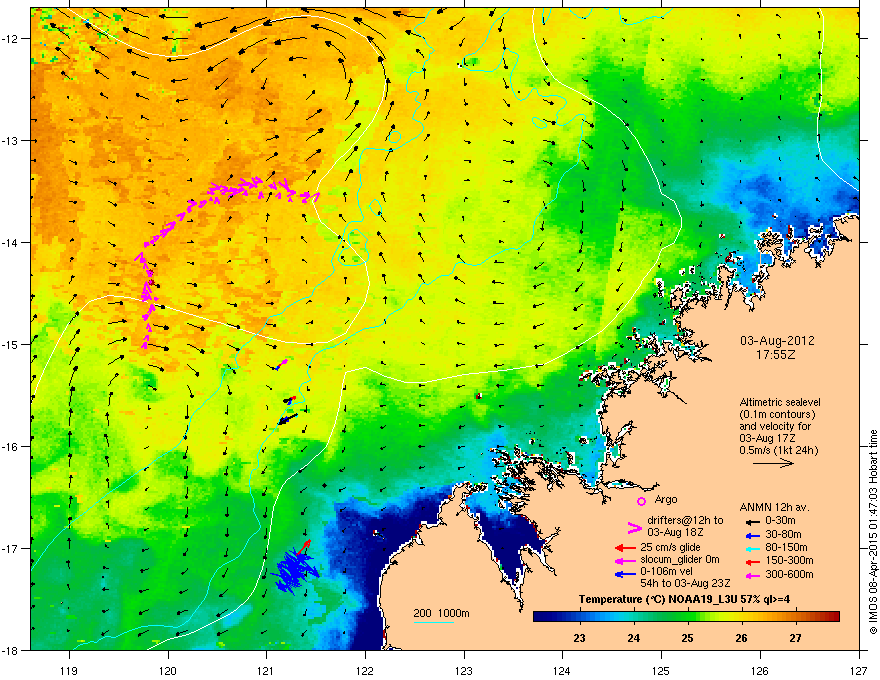Click the 'ANMN 12h av.' legend heading
This screenshot has width=880, height=680.
tap(774, 507)
